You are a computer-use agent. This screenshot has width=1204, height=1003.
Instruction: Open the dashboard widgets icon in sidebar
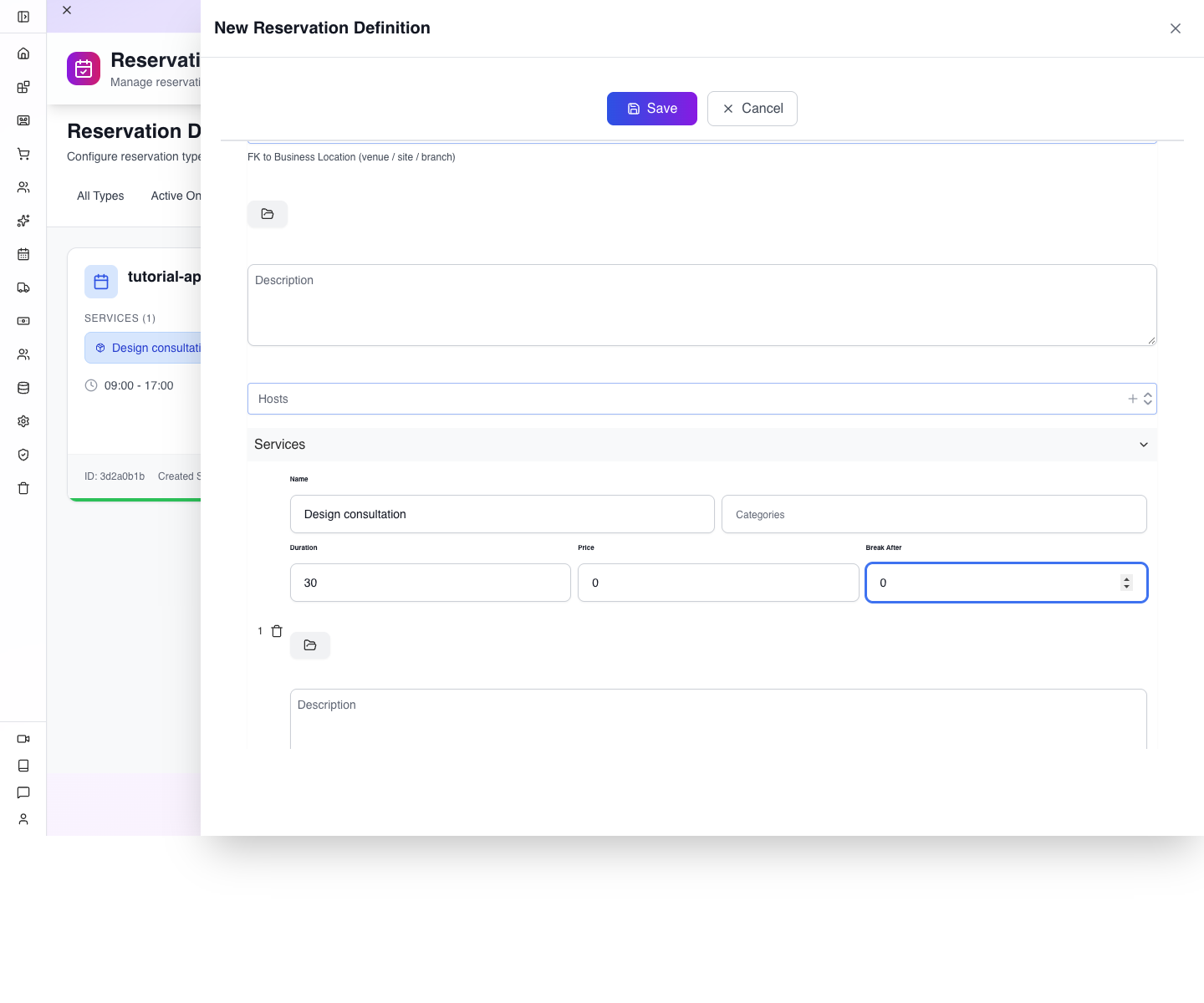tap(23, 87)
